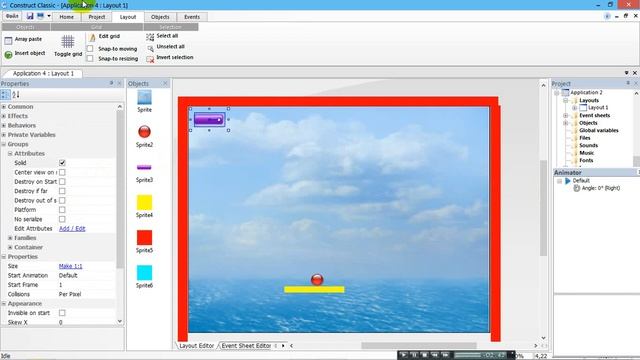Toggle Destroy if far attribute

click(62, 191)
